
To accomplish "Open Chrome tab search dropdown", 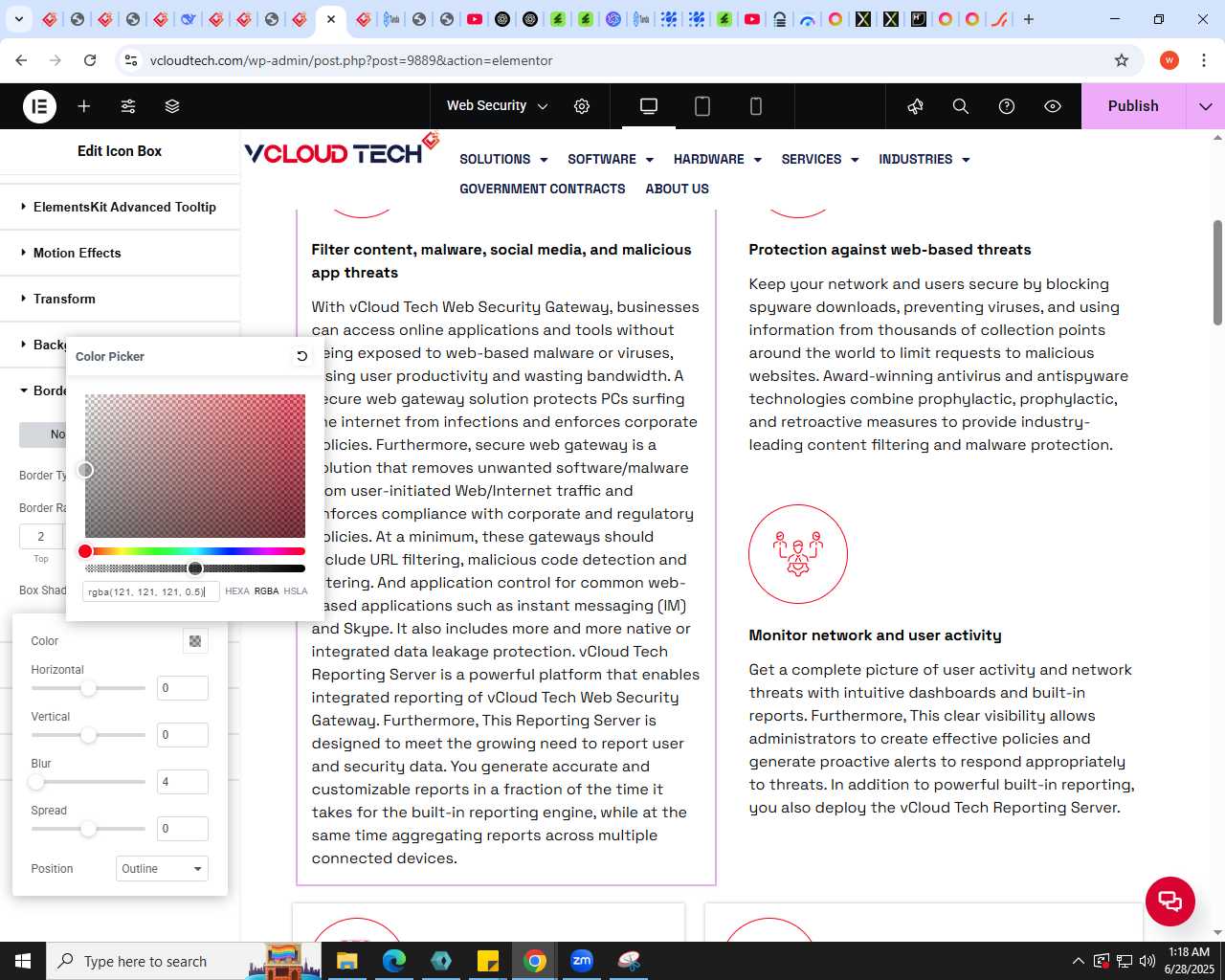I will click(19, 19).
